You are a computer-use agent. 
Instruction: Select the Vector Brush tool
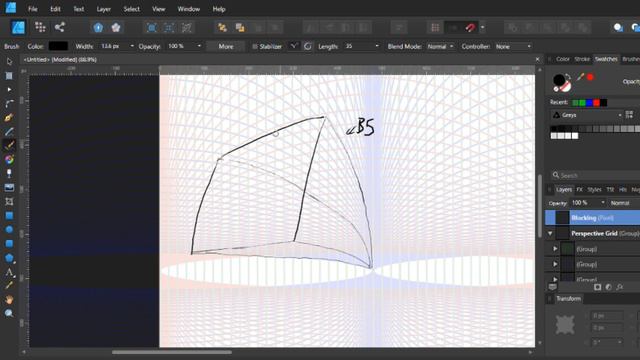(x=9, y=145)
